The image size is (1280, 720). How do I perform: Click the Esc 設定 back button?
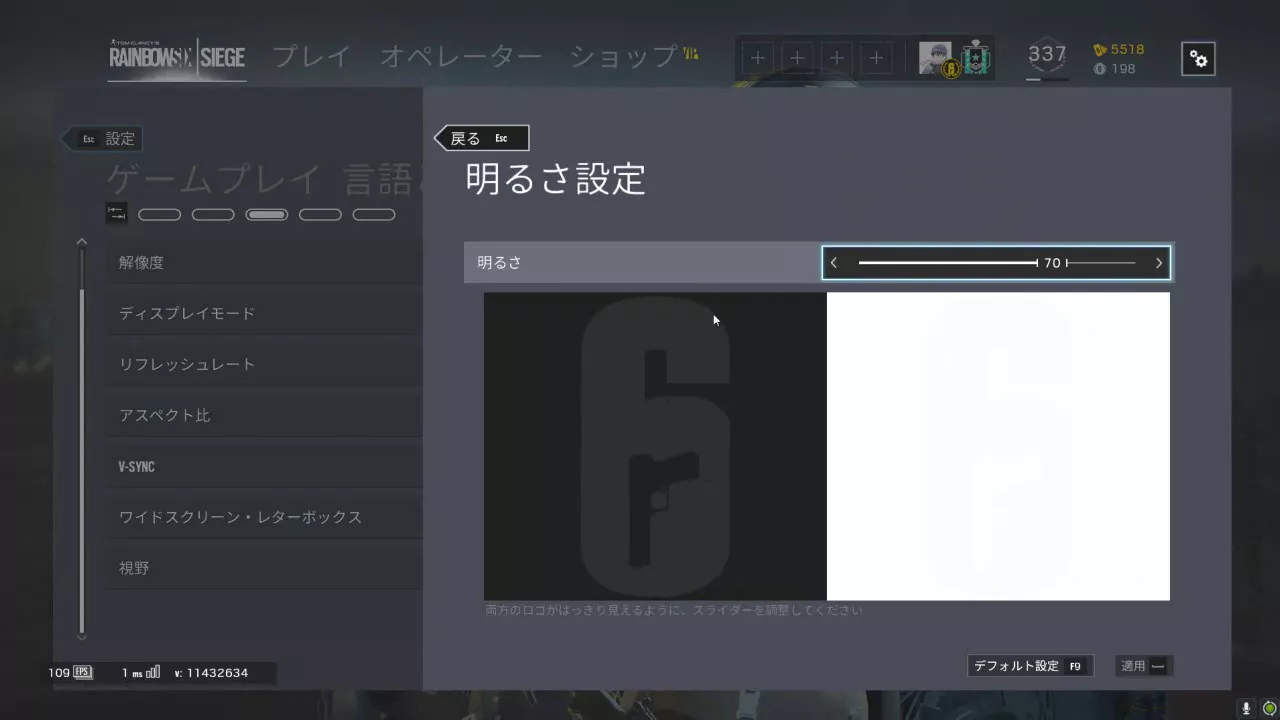coord(102,139)
